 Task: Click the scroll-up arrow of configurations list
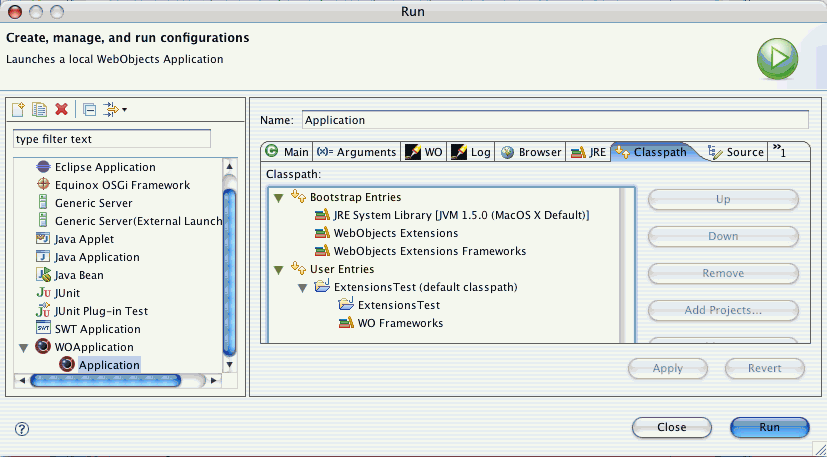tap(229, 166)
